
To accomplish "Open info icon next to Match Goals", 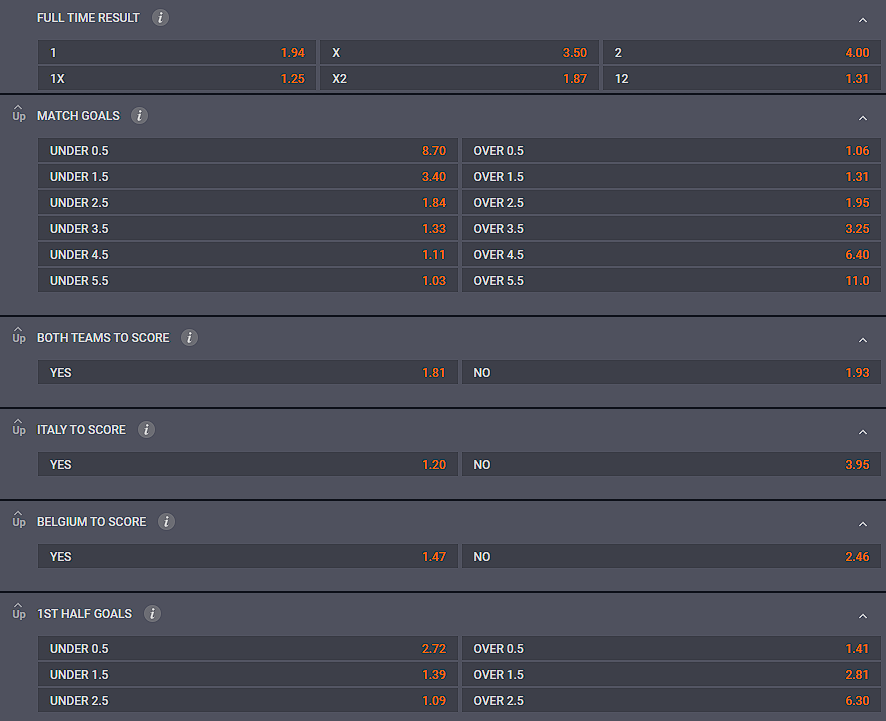I will point(139,116).
